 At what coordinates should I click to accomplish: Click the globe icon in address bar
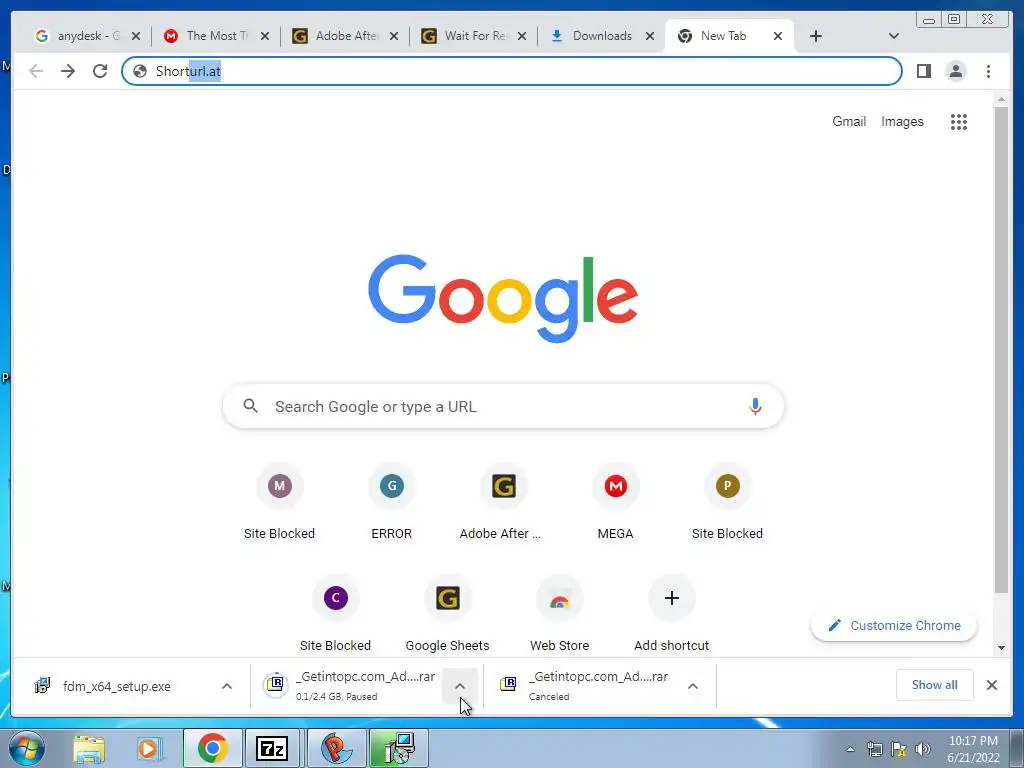click(140, 71)
